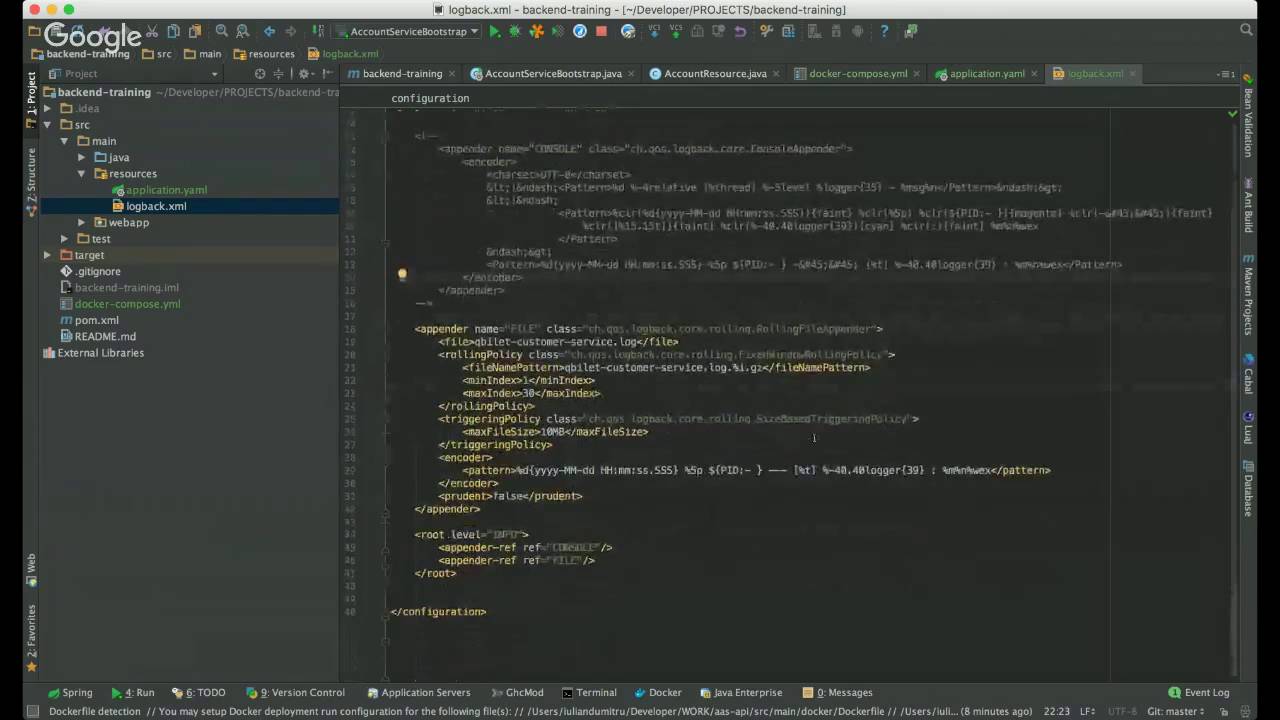Click the search everywhere magnifier icon
This screenshot has width=1280, height=720.
pos(1246,30)
